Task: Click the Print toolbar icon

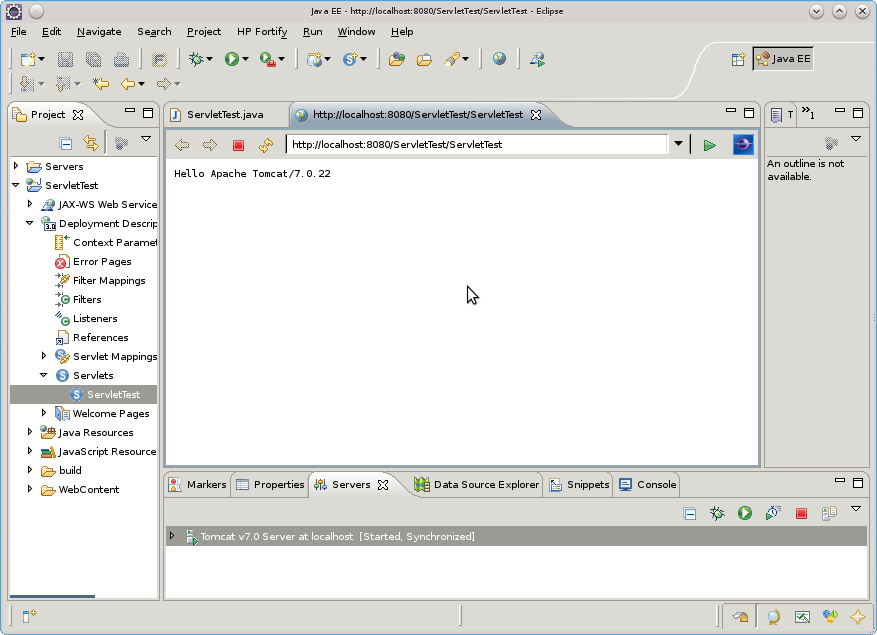Action: tap(121, 59)
